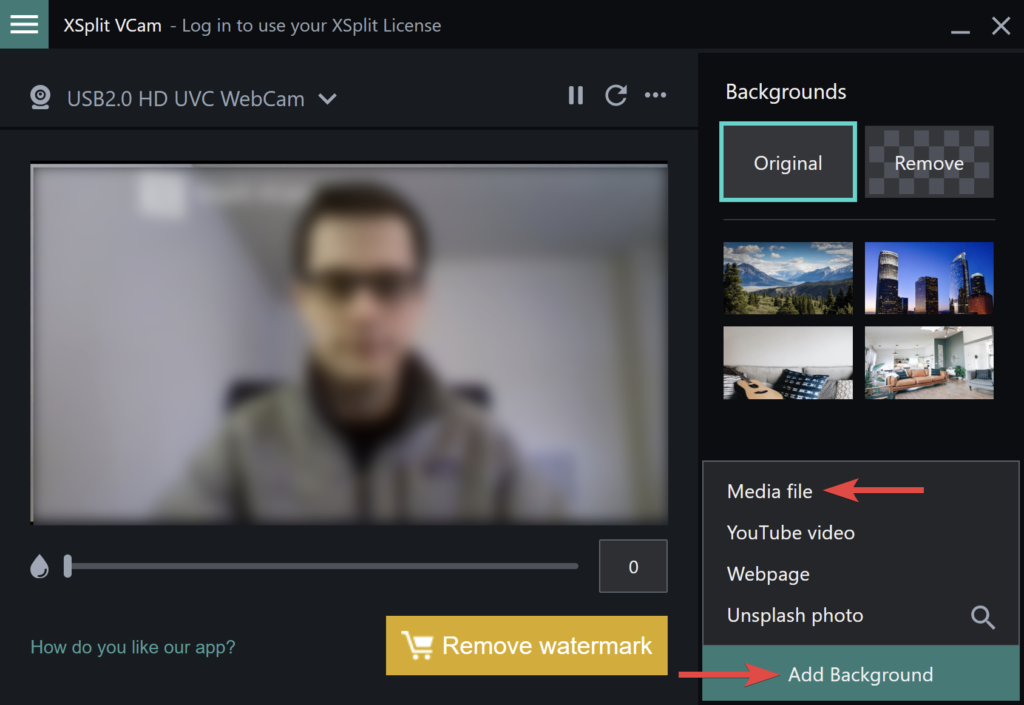Click the Log in to use your XSplit License text
Viewport: 1024px width, 705px height.
(x=311, y=25)
